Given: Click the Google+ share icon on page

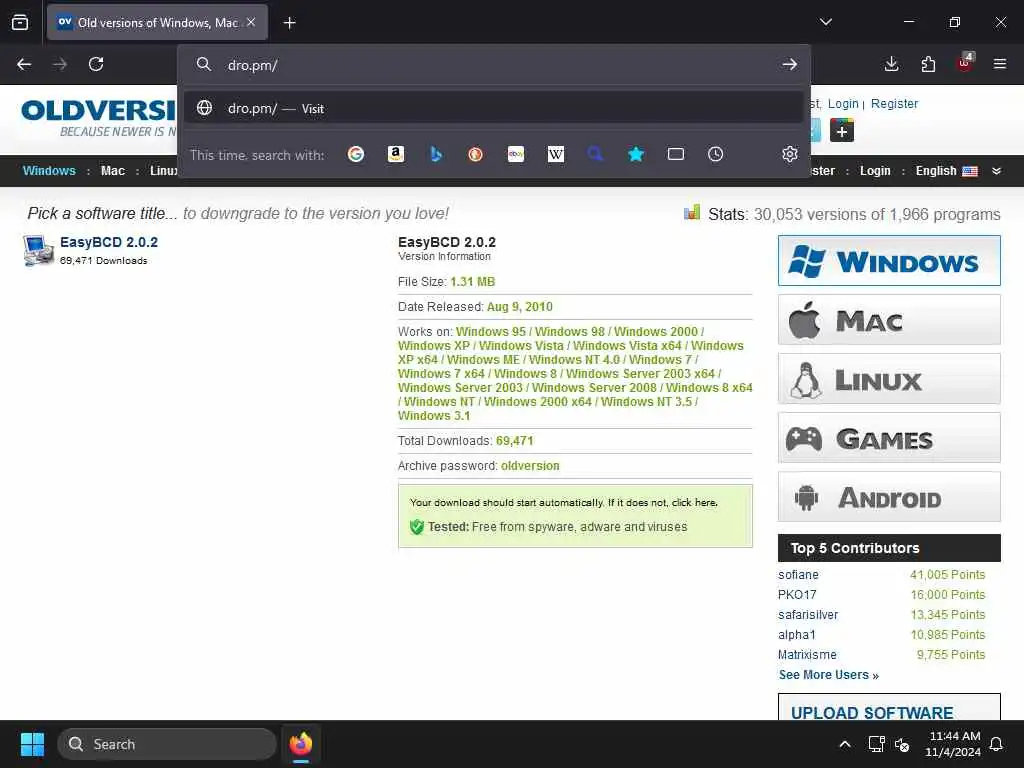Looking at the screenshot, I should tap(842, 130).
